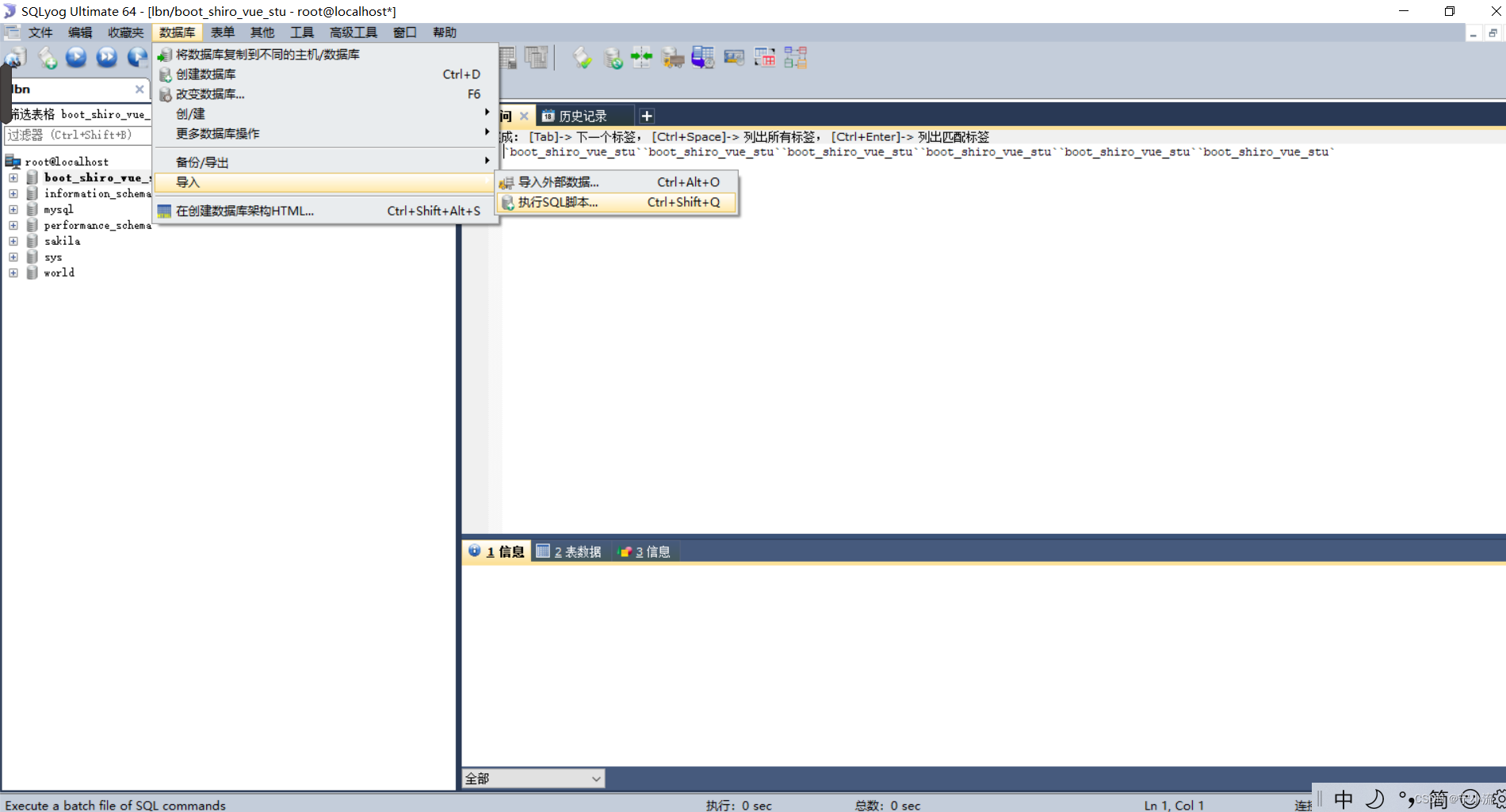The image size is (1506, 812).
Task: Click the IME smiley emoji icon
Action: pyautogui.click(x=1470, y=799)
